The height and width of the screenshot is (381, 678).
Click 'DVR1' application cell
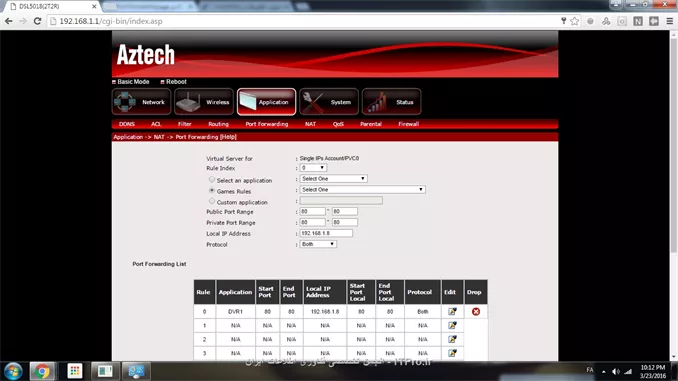pos(235,311)
